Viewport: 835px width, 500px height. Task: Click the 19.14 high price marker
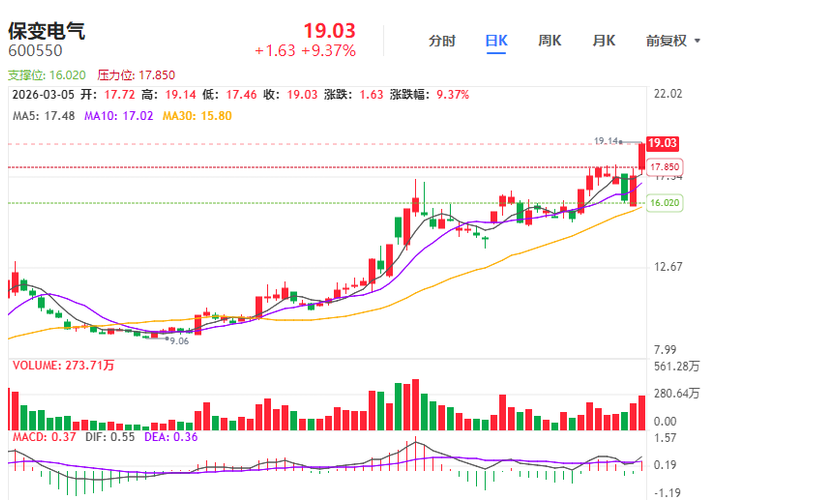pyautogui.click(x=606, y=141)
